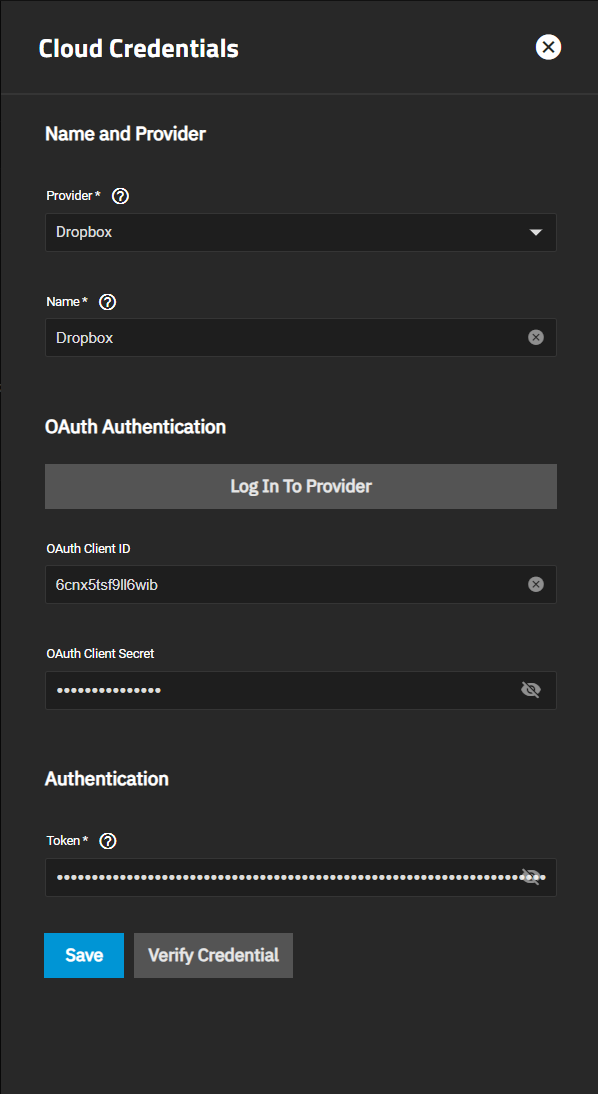Show help for the Name field
This screenshot has width=598, height=1094.
[x=107, y=302]
